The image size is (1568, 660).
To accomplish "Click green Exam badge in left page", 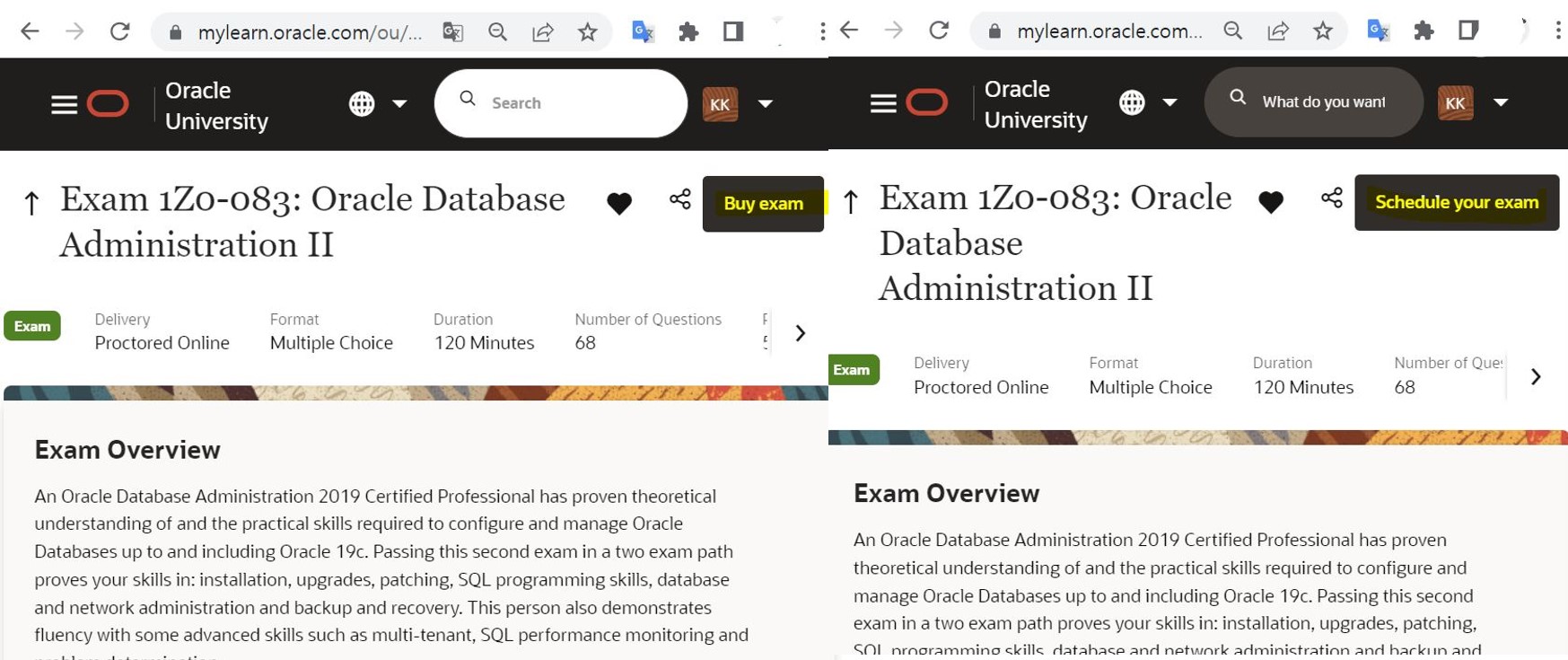I will point(32,326).
